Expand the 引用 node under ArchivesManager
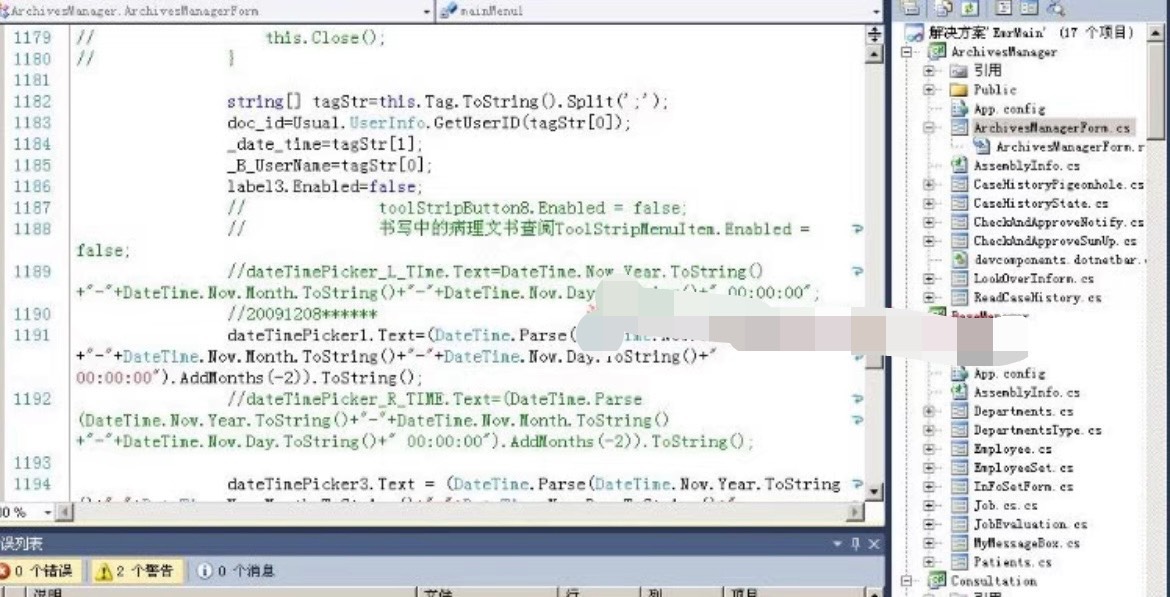The width and height of the screenshot is (1170, 597). tap(930, 71)
